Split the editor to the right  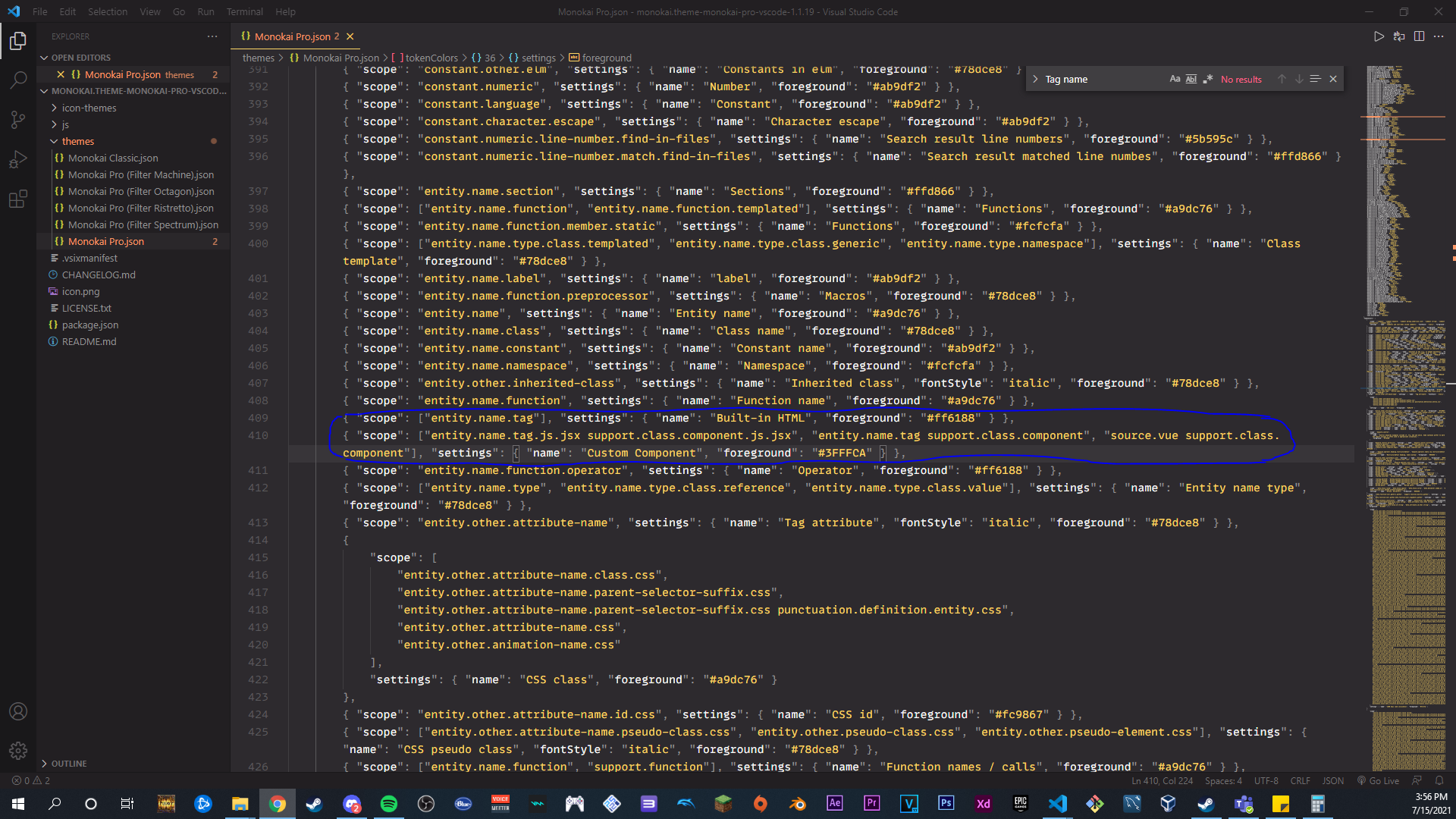(x=1419, y=36)
